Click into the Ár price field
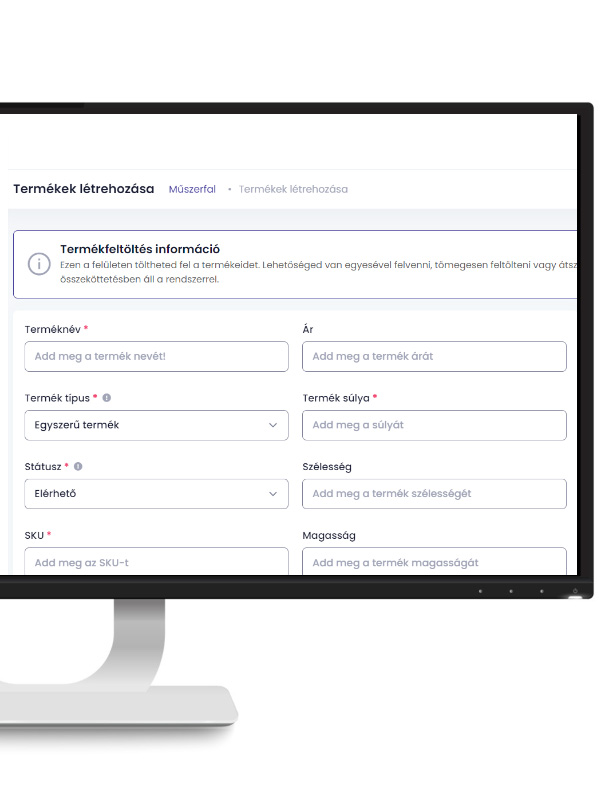Image resolution: width=613 pixels, height=792 pixels. (x=434, y=356)
